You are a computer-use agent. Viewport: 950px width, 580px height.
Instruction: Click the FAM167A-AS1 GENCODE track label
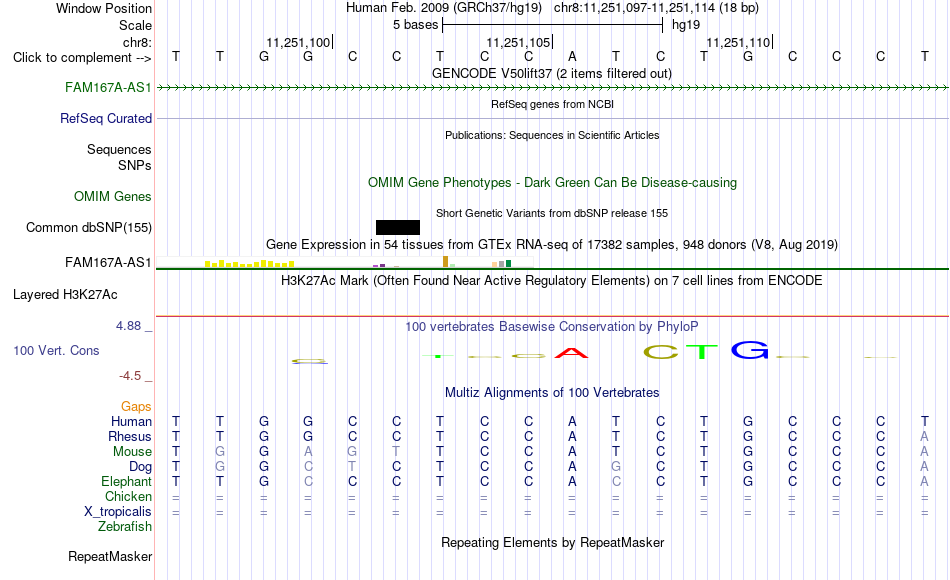tap(108, 87)
